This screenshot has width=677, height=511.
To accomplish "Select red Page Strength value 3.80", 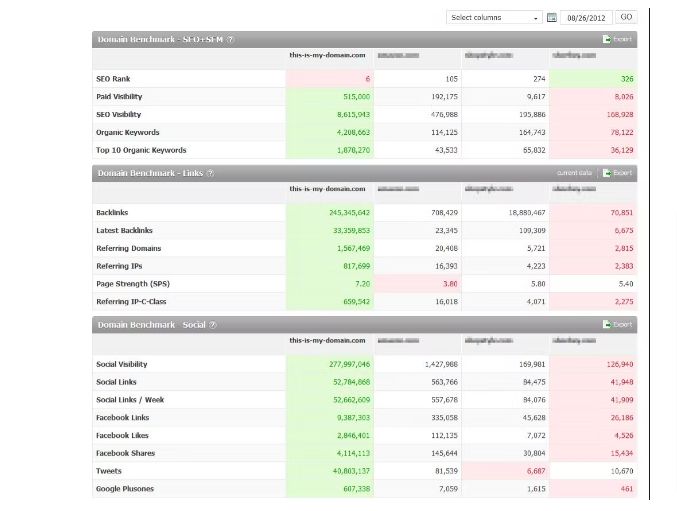I will pos(450,284).
